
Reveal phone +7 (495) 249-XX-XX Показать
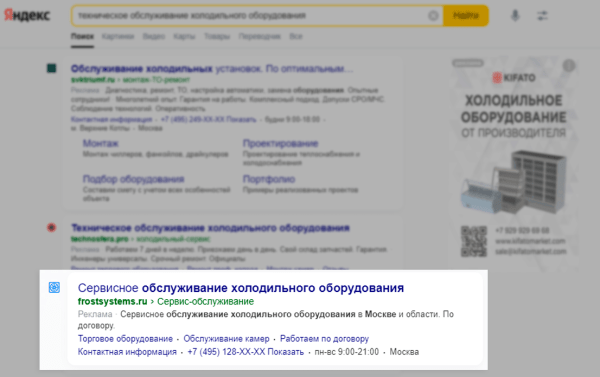pos(209,119)
